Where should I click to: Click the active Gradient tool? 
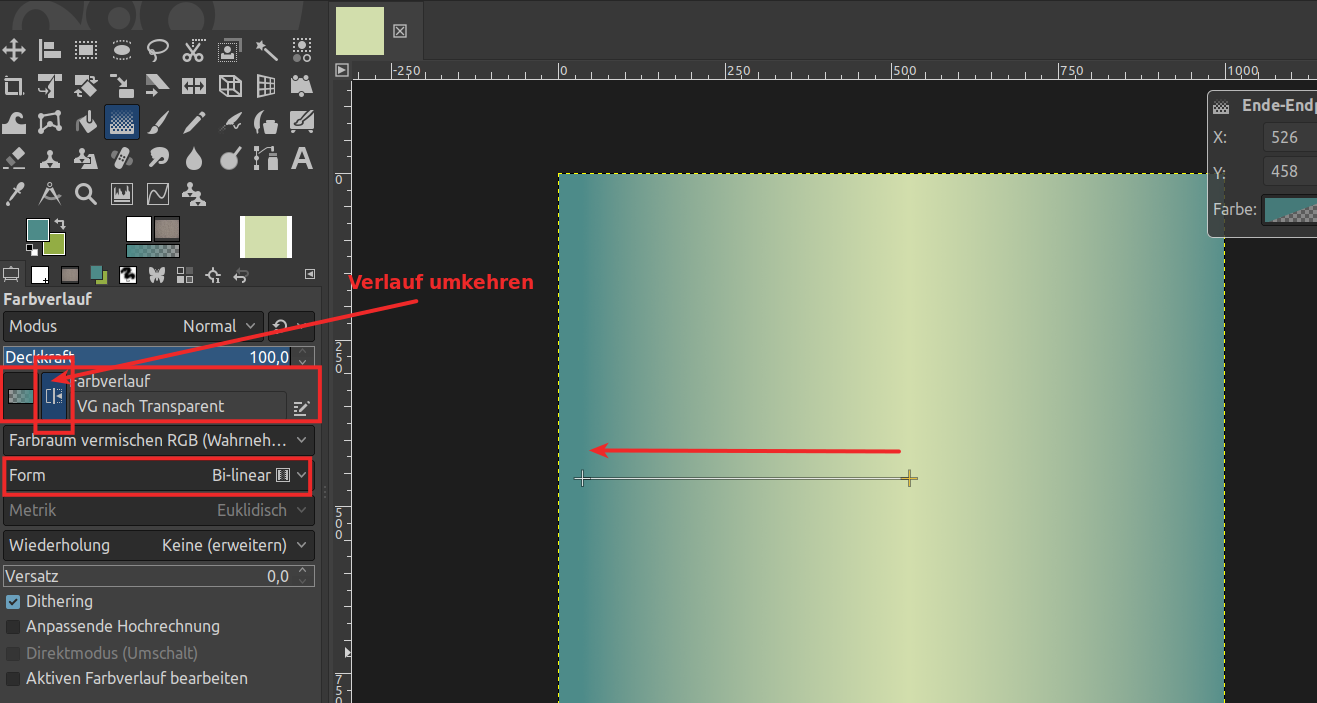tap(122, 122)
